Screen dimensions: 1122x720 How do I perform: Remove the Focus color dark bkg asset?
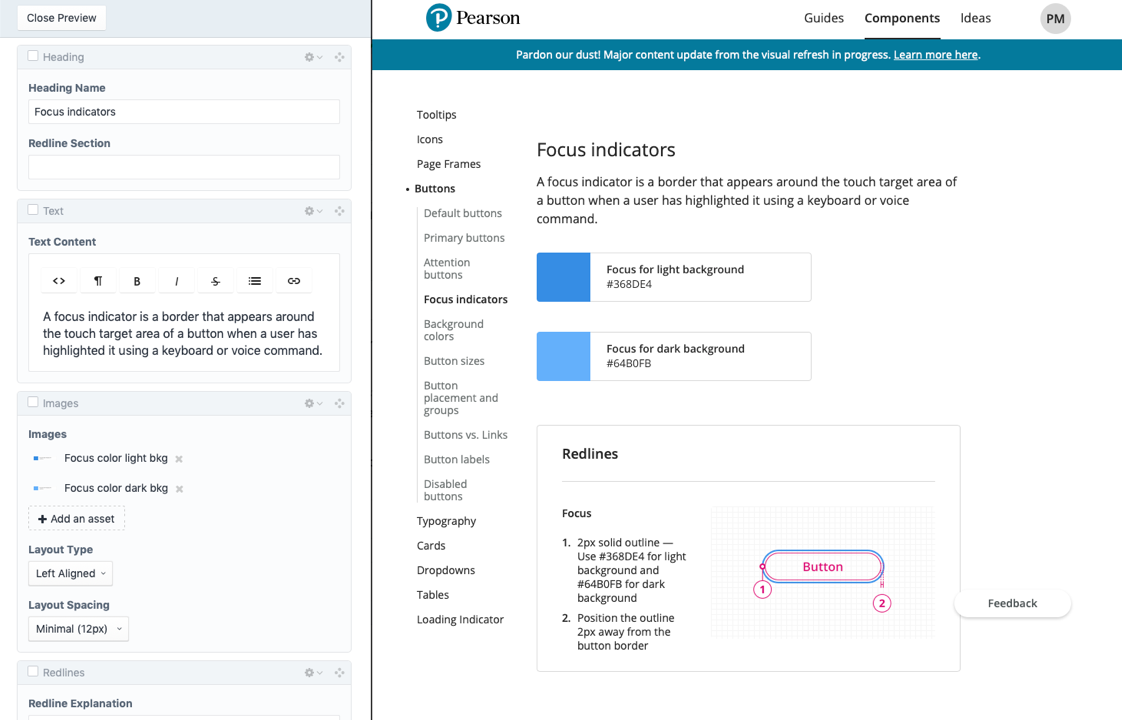(177, 487)
